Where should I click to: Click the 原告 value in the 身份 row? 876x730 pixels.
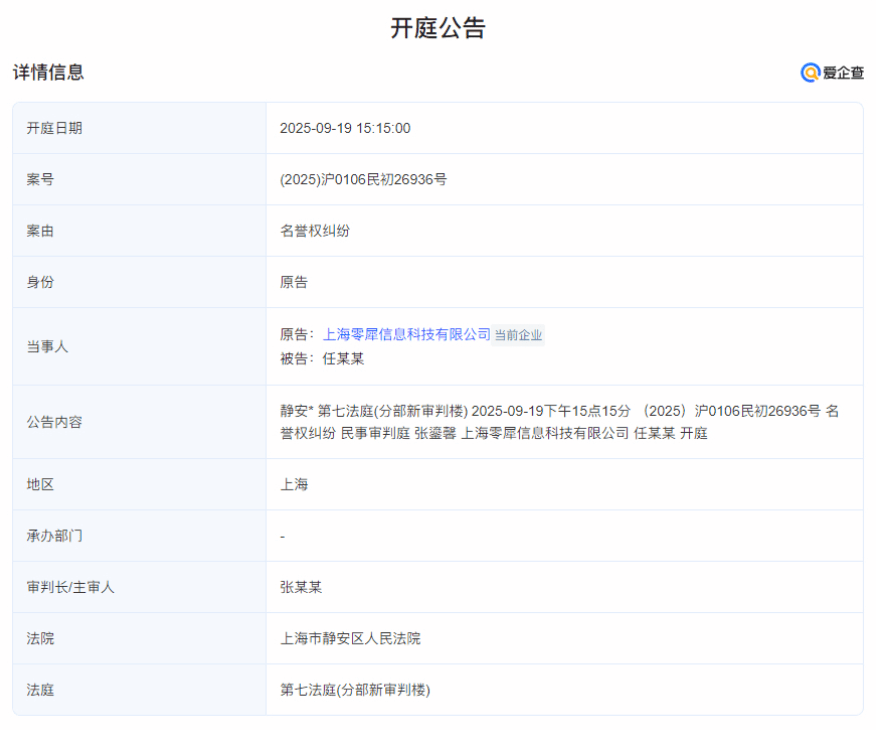click(294, 283)
